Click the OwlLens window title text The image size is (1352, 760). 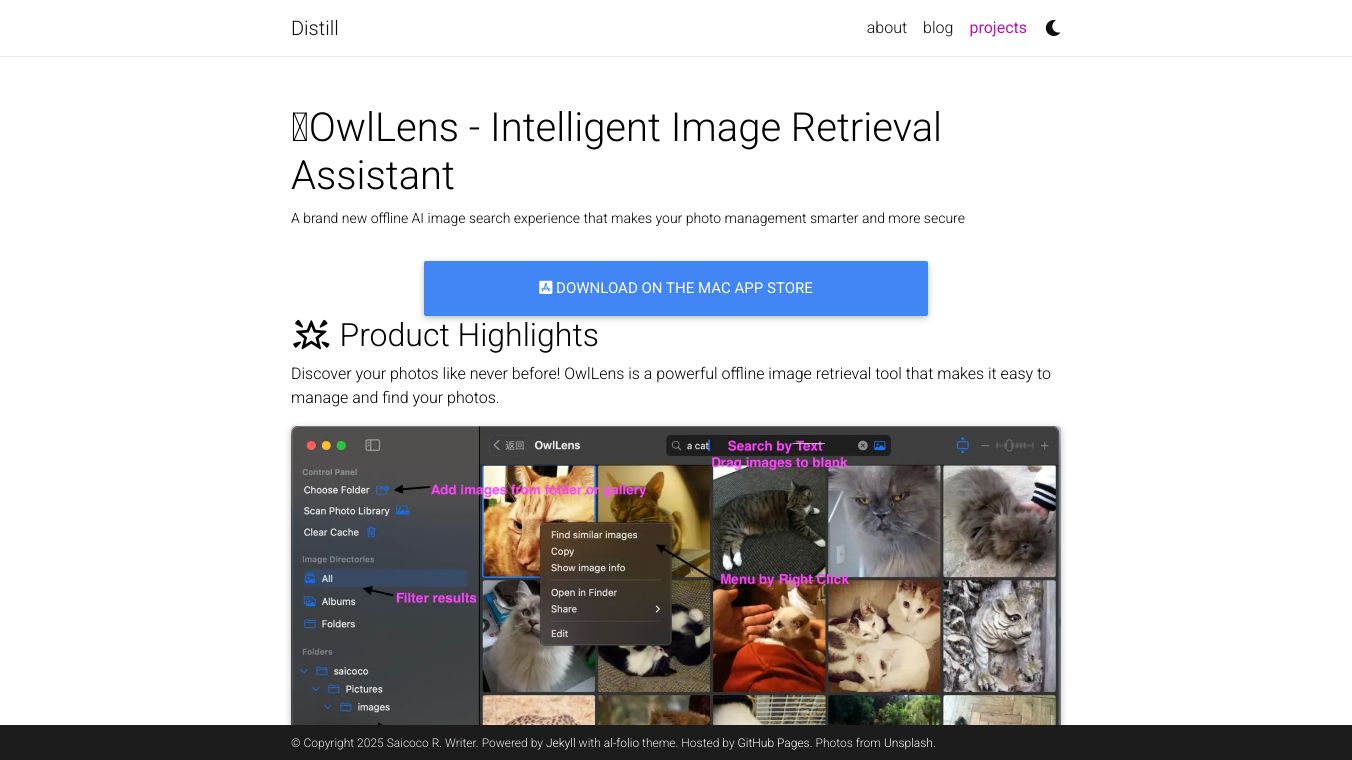pyautogui.click(x=557, y=445)
